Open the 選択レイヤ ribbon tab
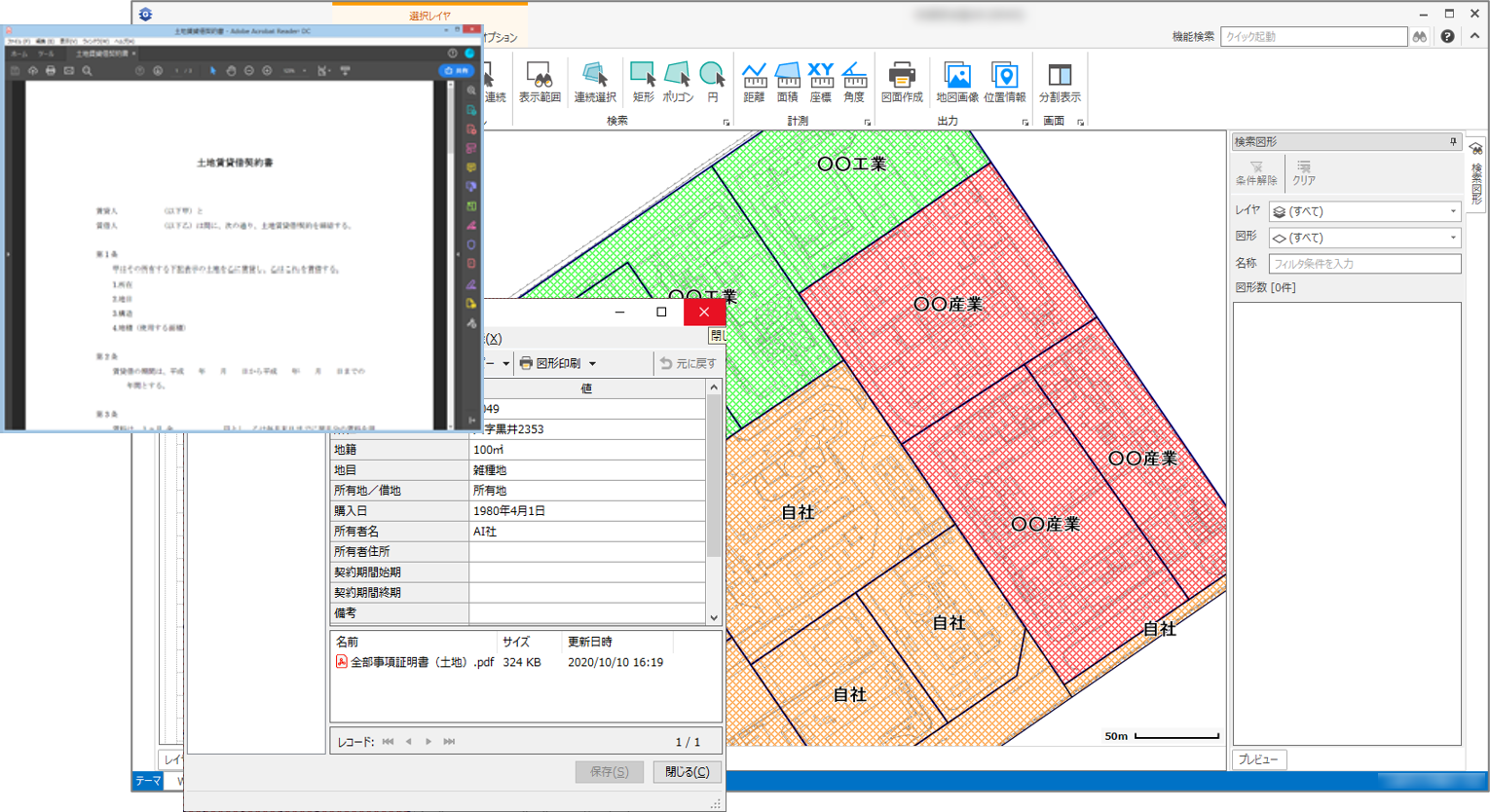 429,16
